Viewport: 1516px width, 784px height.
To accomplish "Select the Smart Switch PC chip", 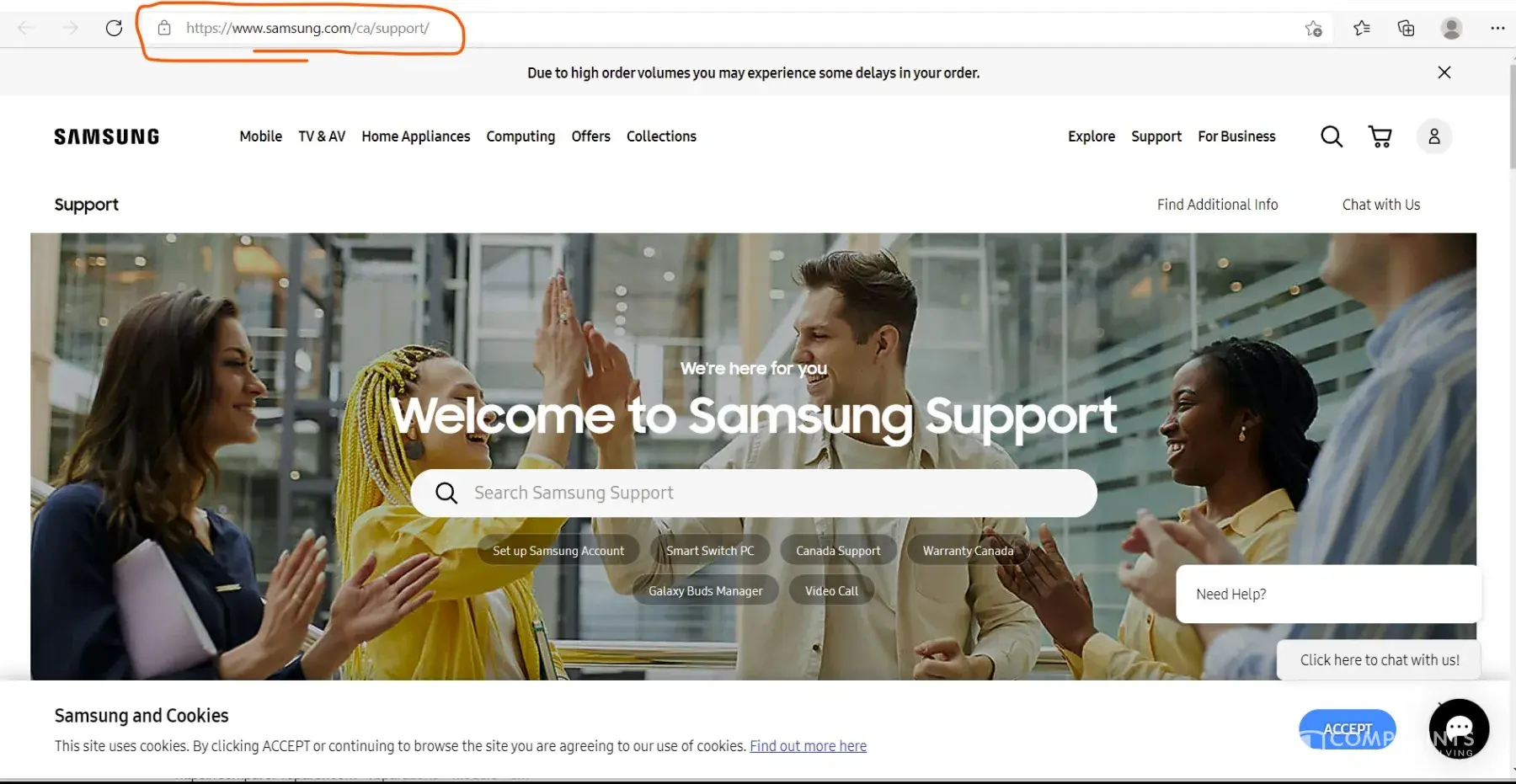I will point(710,551).
